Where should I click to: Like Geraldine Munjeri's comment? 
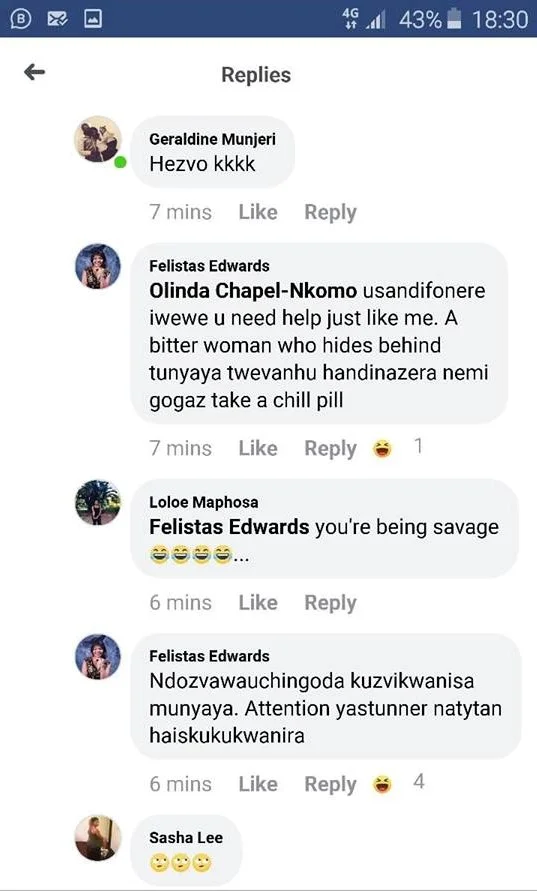[x=258, y=212]
